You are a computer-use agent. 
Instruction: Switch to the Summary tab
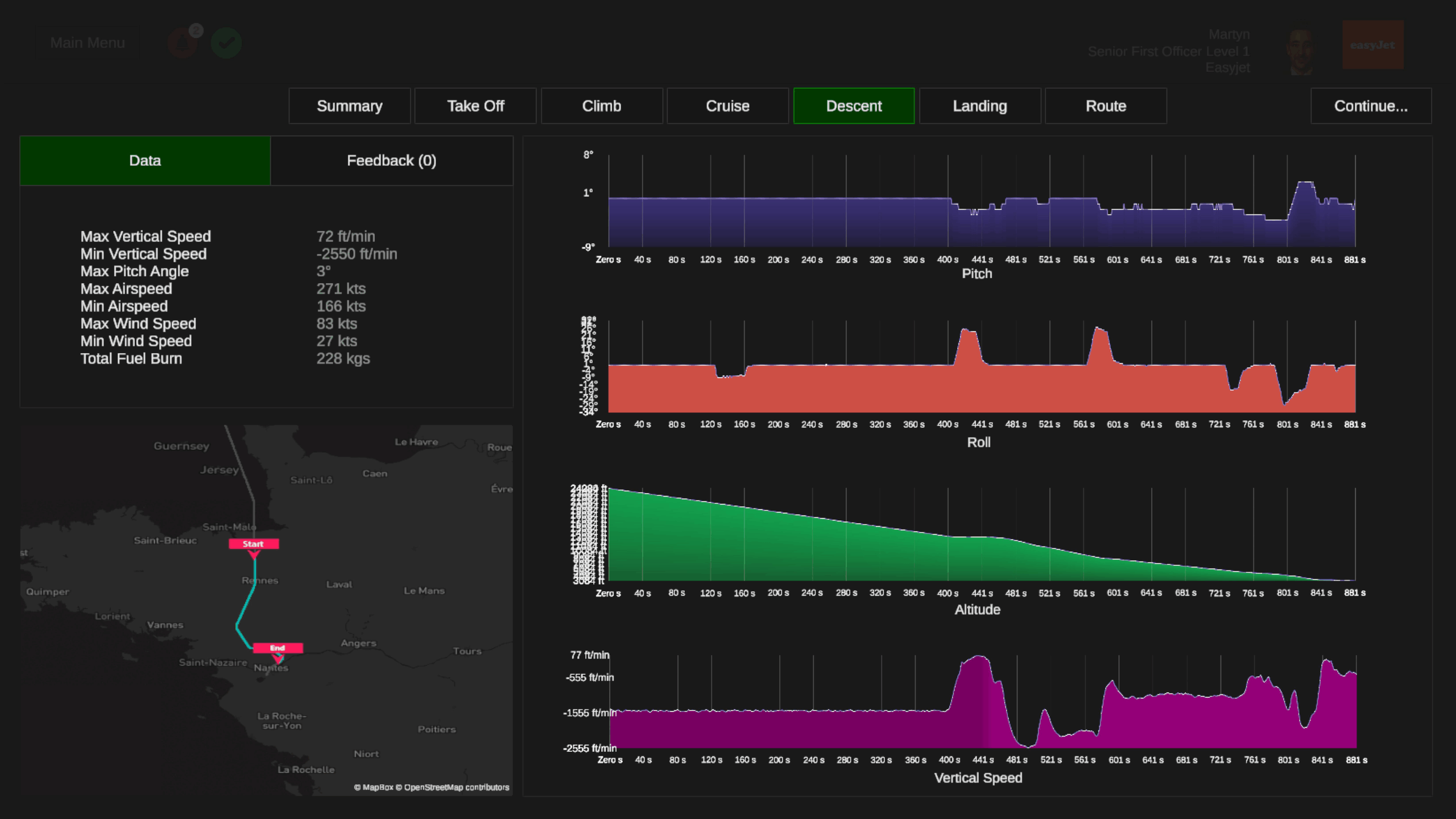pyautogui.click(x=349, y=106)
